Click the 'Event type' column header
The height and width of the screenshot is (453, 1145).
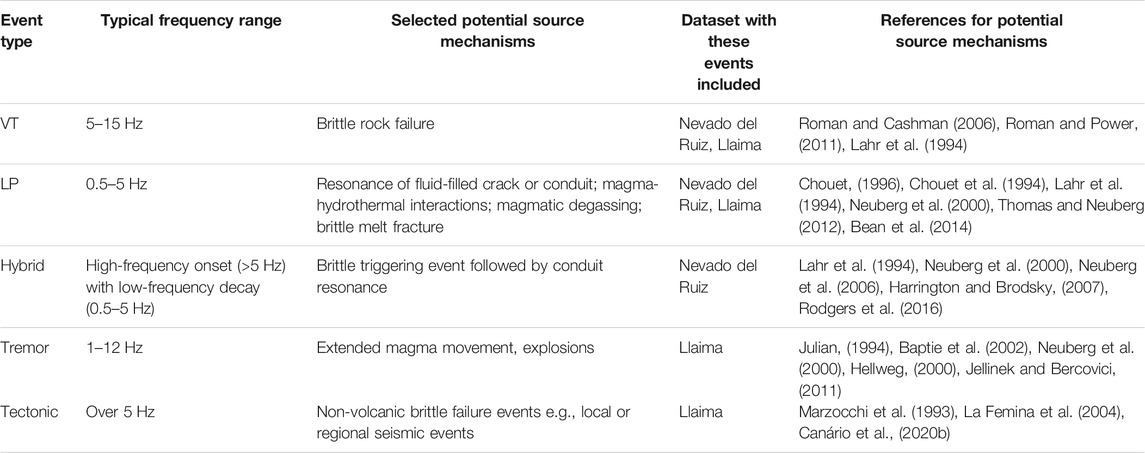click(x=16, y=31)
